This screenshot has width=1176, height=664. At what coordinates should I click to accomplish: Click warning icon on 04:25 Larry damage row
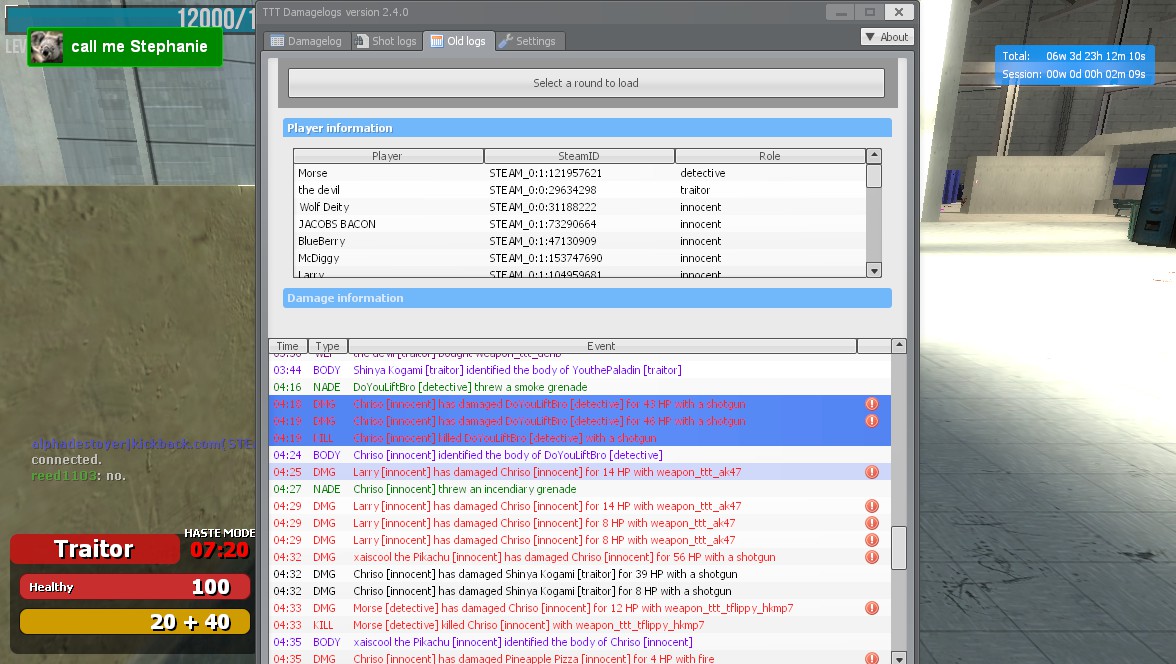click(x=872, y=472)
